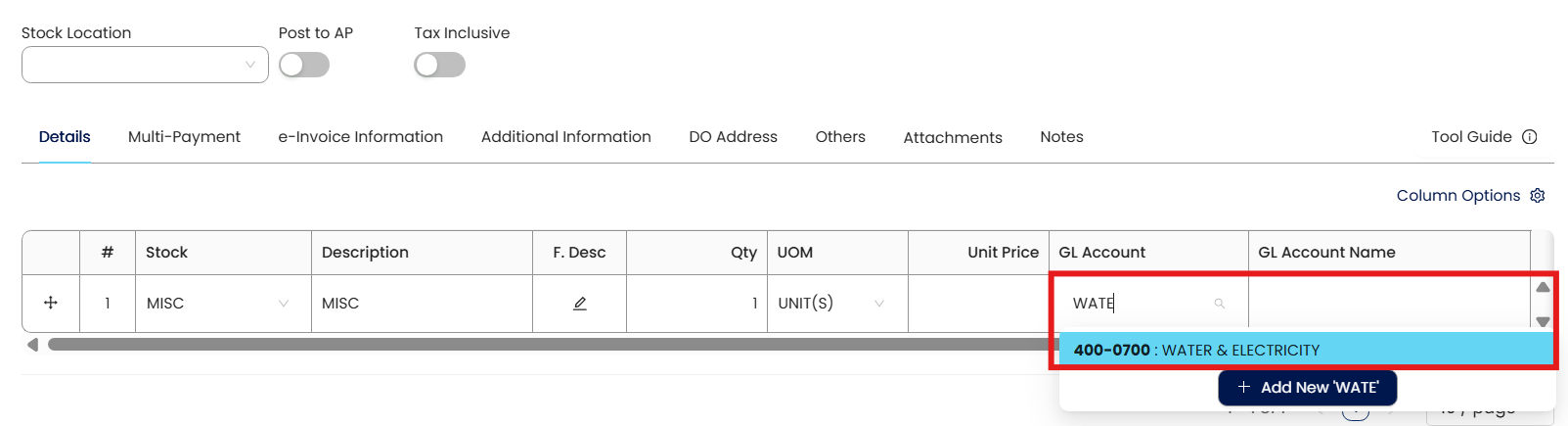Open the Stock Location dropdown
This screenshot has width=1568, height=426.
point(145,65)
